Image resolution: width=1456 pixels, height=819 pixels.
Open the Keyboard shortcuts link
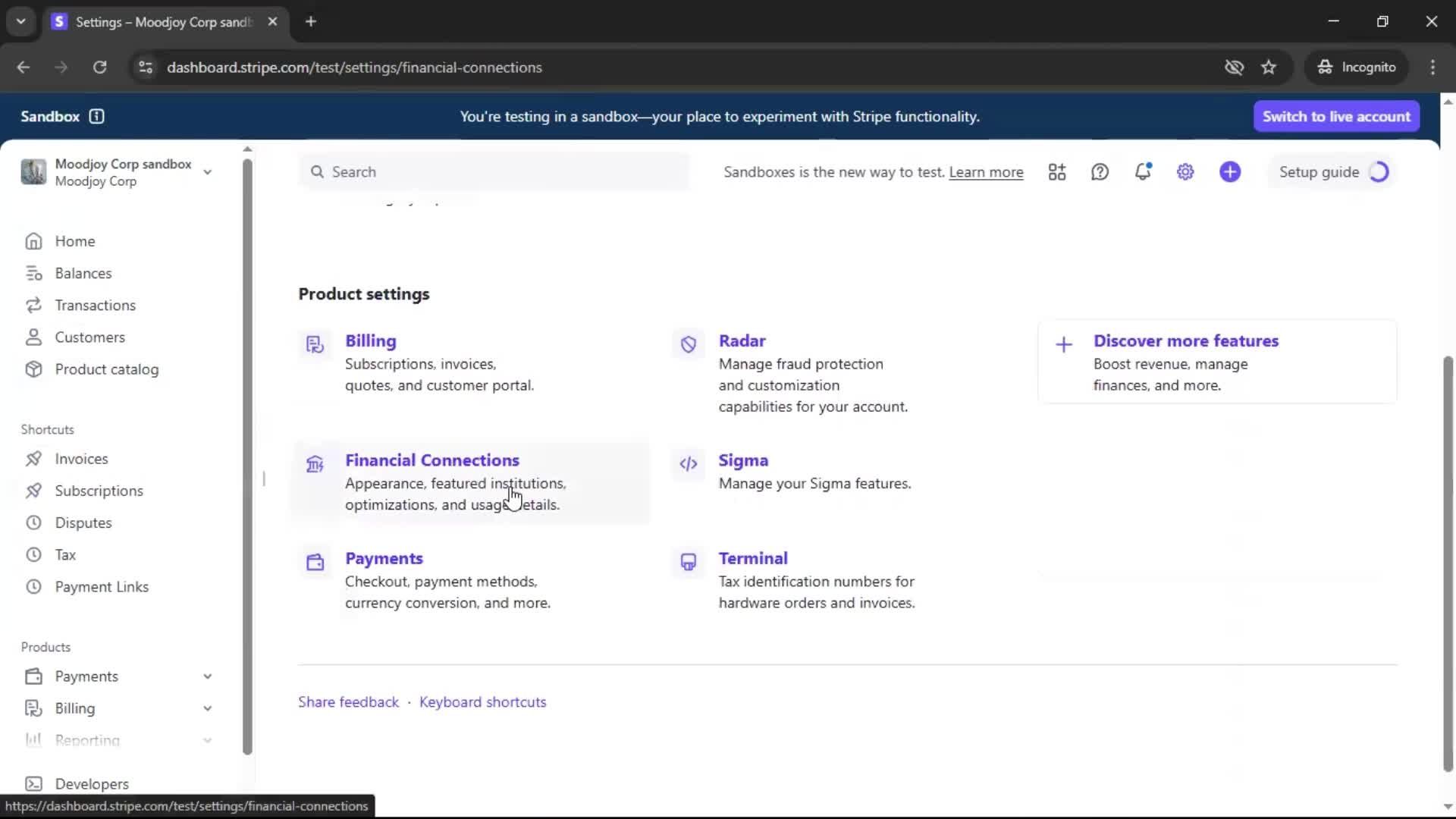click(482, 702)
